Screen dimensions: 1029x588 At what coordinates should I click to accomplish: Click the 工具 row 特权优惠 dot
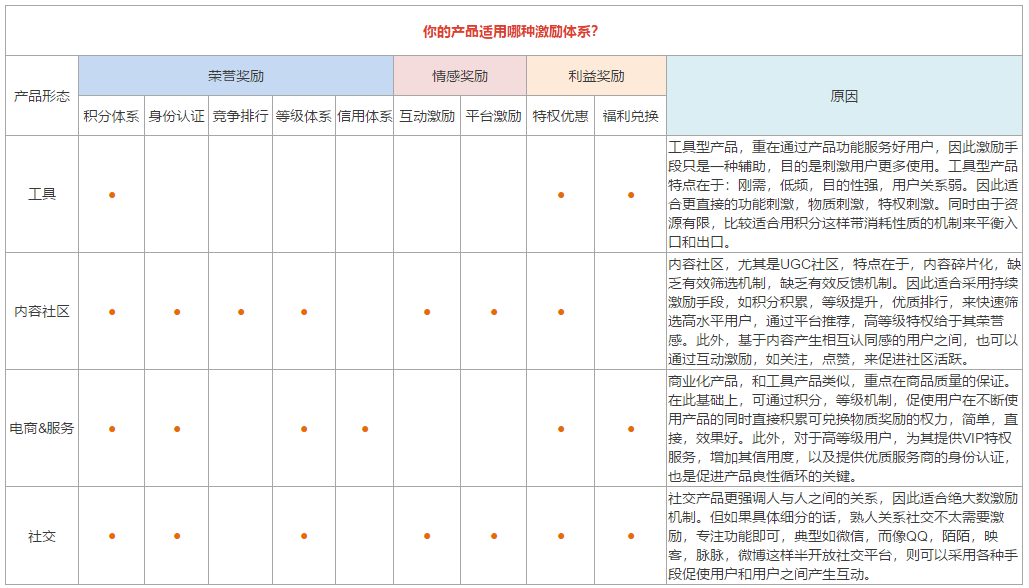pyautogui.click(x=561, y=195)
